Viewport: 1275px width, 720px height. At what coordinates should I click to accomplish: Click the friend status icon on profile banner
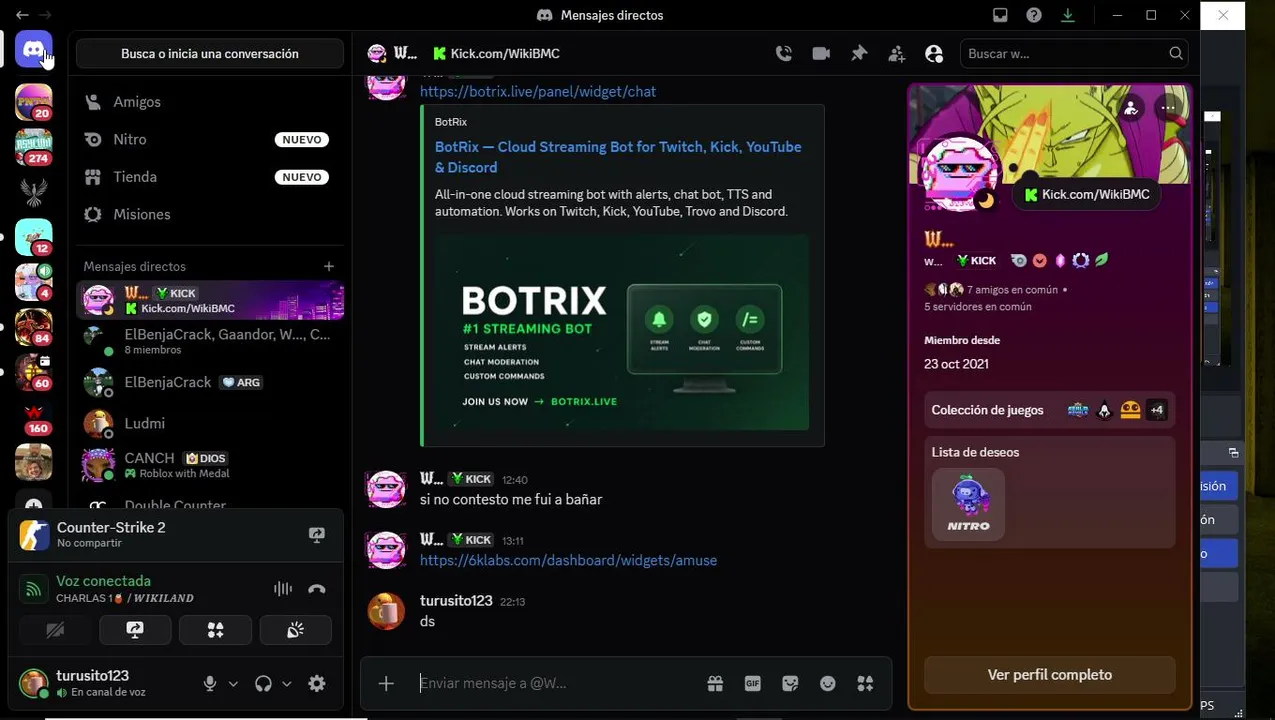pyautogui.click(x=1130, y=108)
